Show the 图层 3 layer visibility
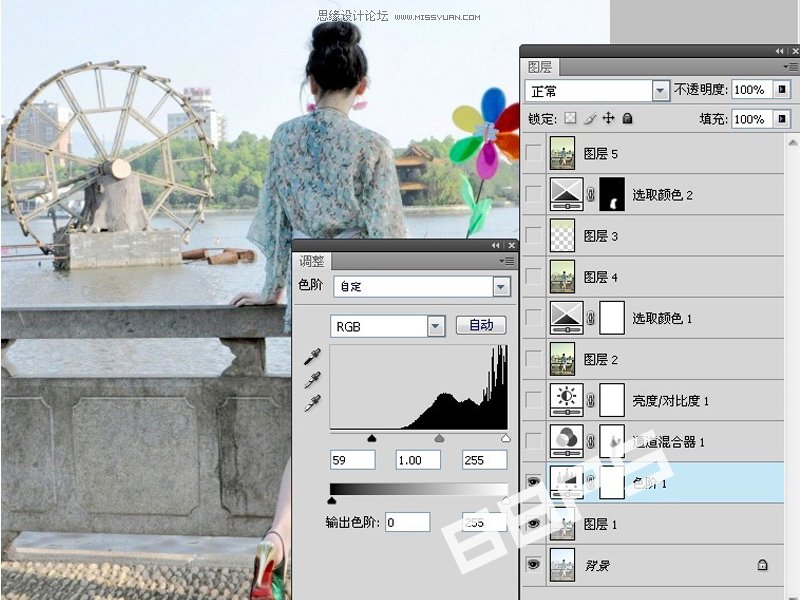800x600 pixels. [x=534, y=236]
